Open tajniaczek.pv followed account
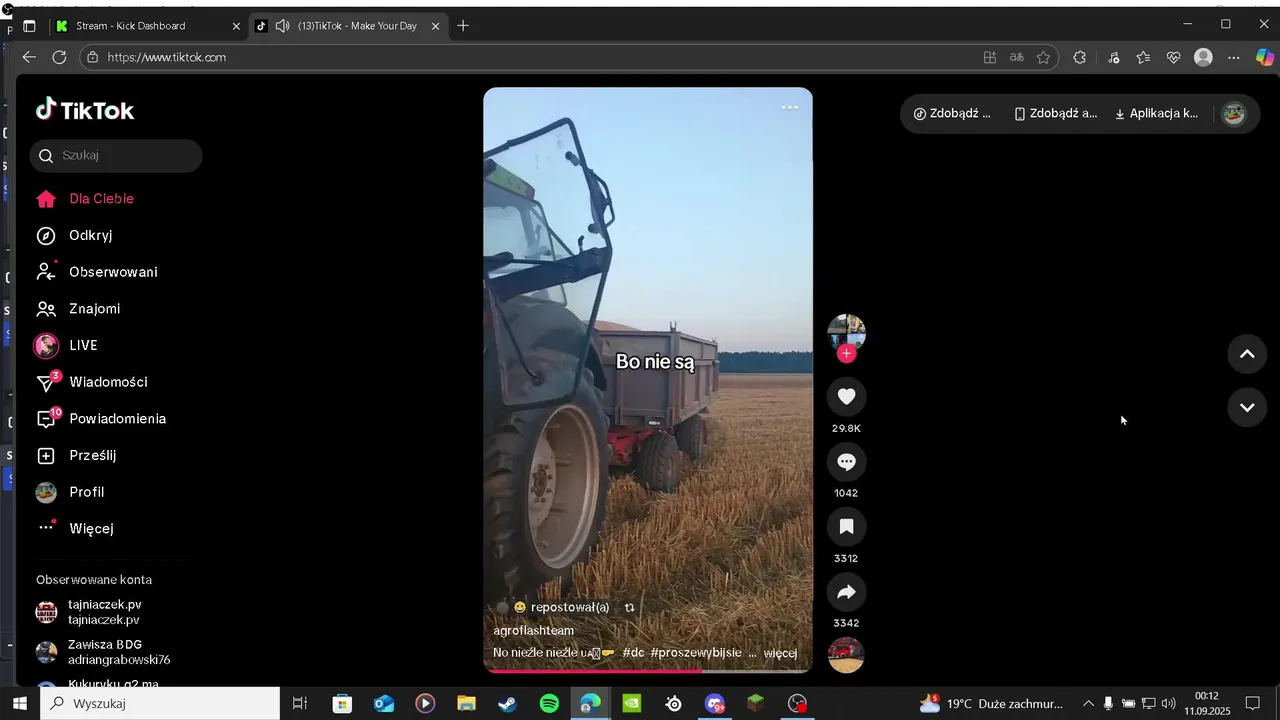This screenshot has height=720, width=1280. (105, 612)
